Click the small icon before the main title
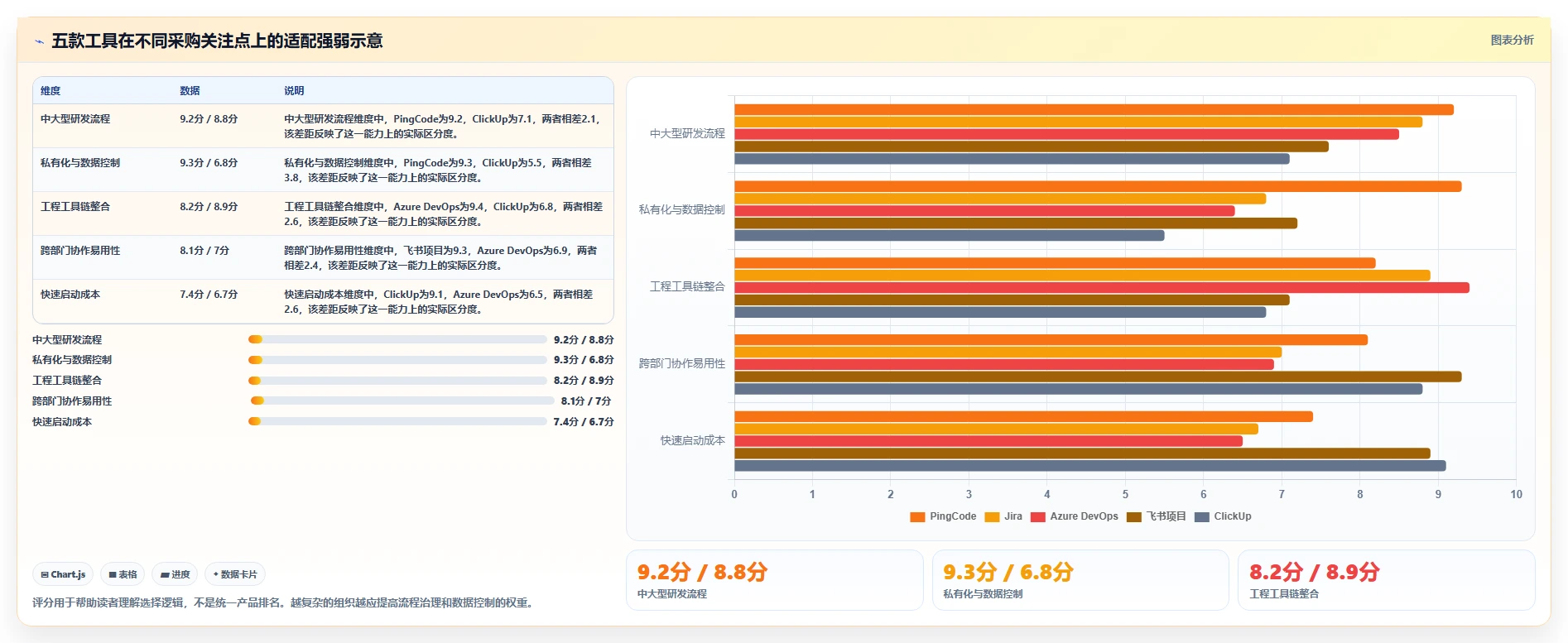 click(x=39, y=41)
